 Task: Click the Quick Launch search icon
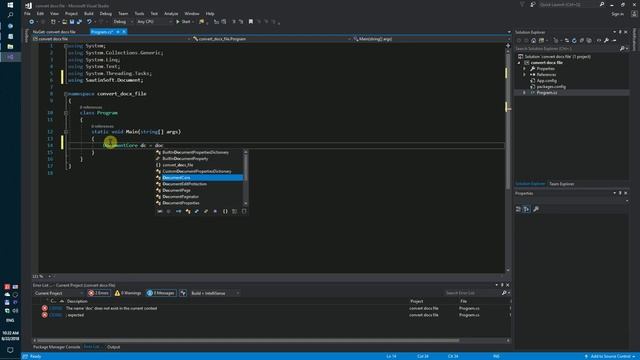pos(602,4)
